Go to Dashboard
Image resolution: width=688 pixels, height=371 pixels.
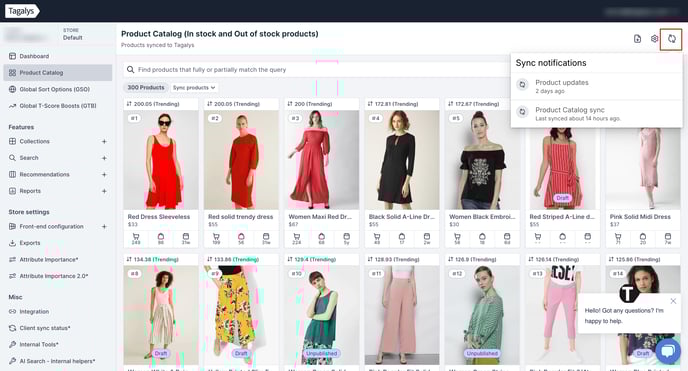(34, 56)
